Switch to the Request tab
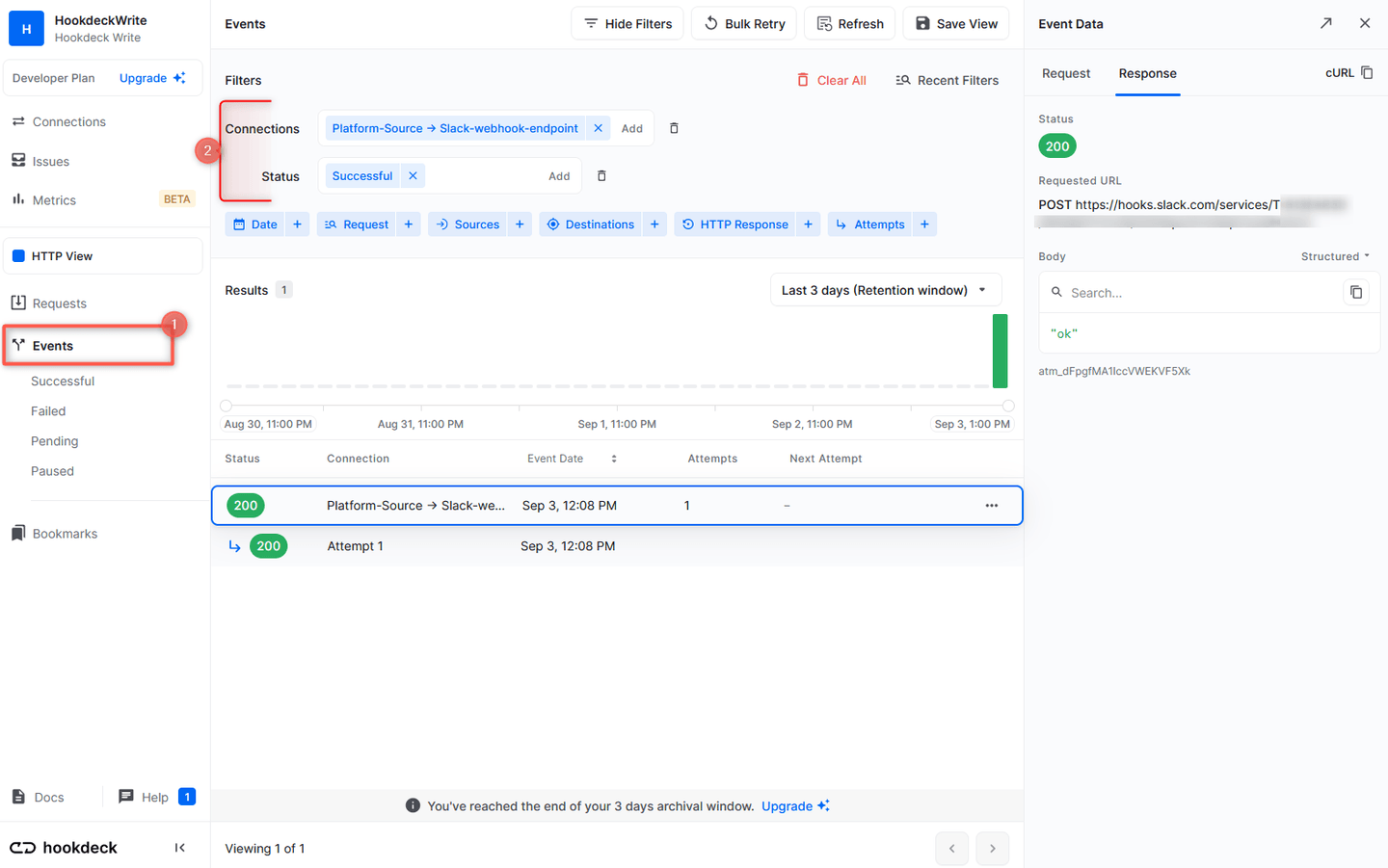1388x868 pixels. click(1068, 73)
